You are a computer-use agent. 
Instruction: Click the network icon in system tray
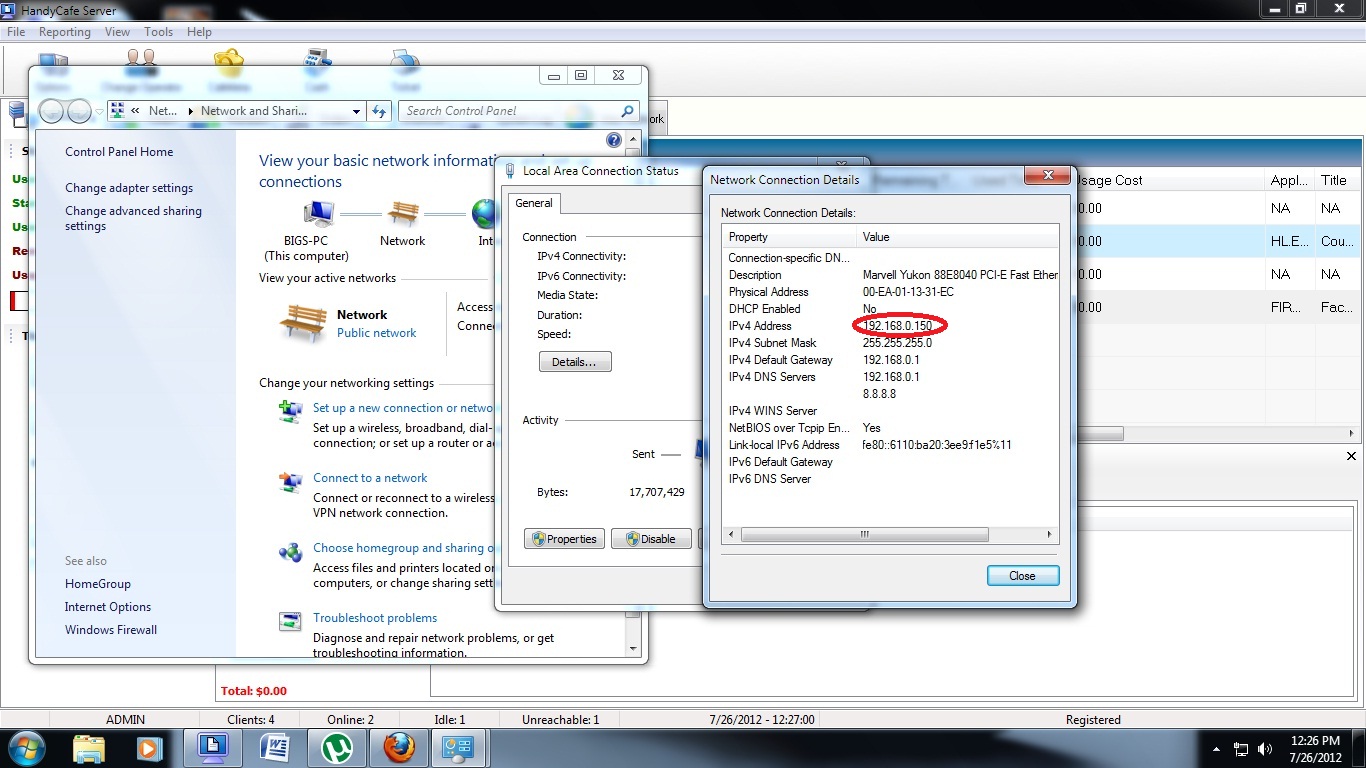1241,748
